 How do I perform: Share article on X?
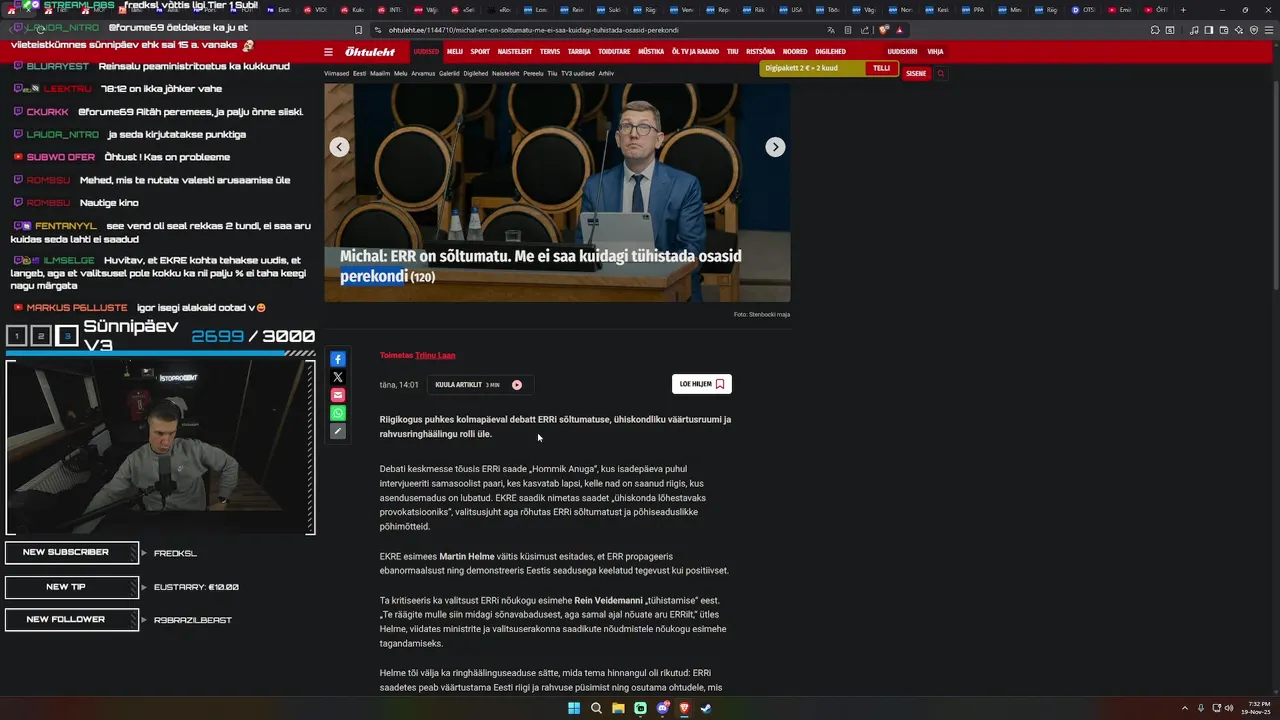click(338, 377)
